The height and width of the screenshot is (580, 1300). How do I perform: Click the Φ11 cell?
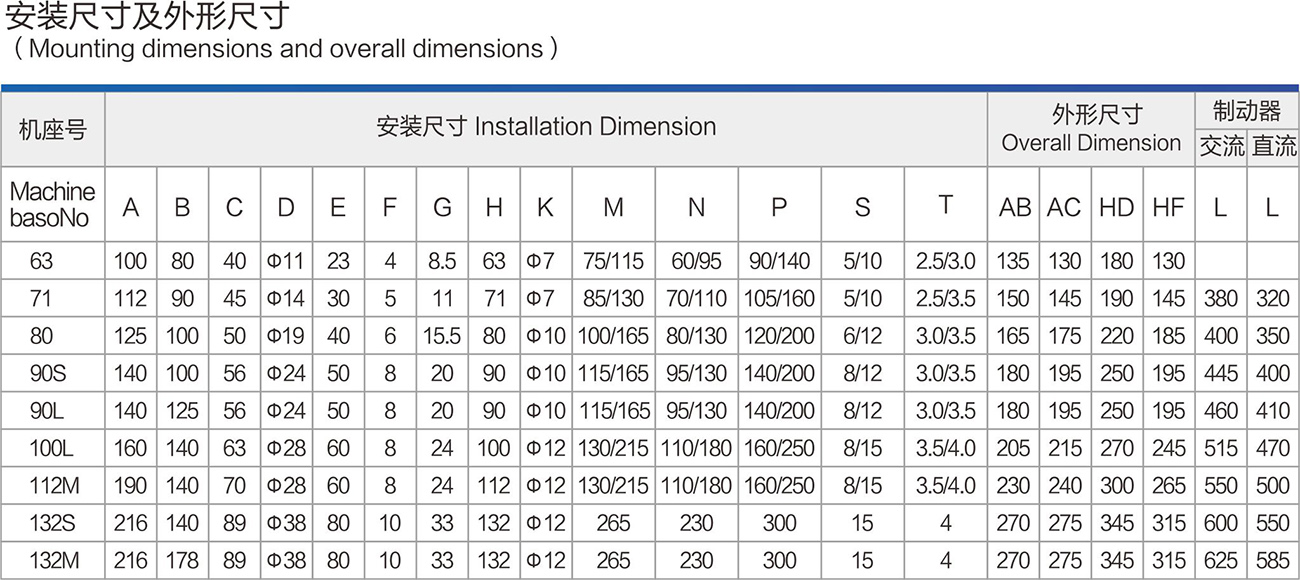pyautogui.click(x=286, y=262)
